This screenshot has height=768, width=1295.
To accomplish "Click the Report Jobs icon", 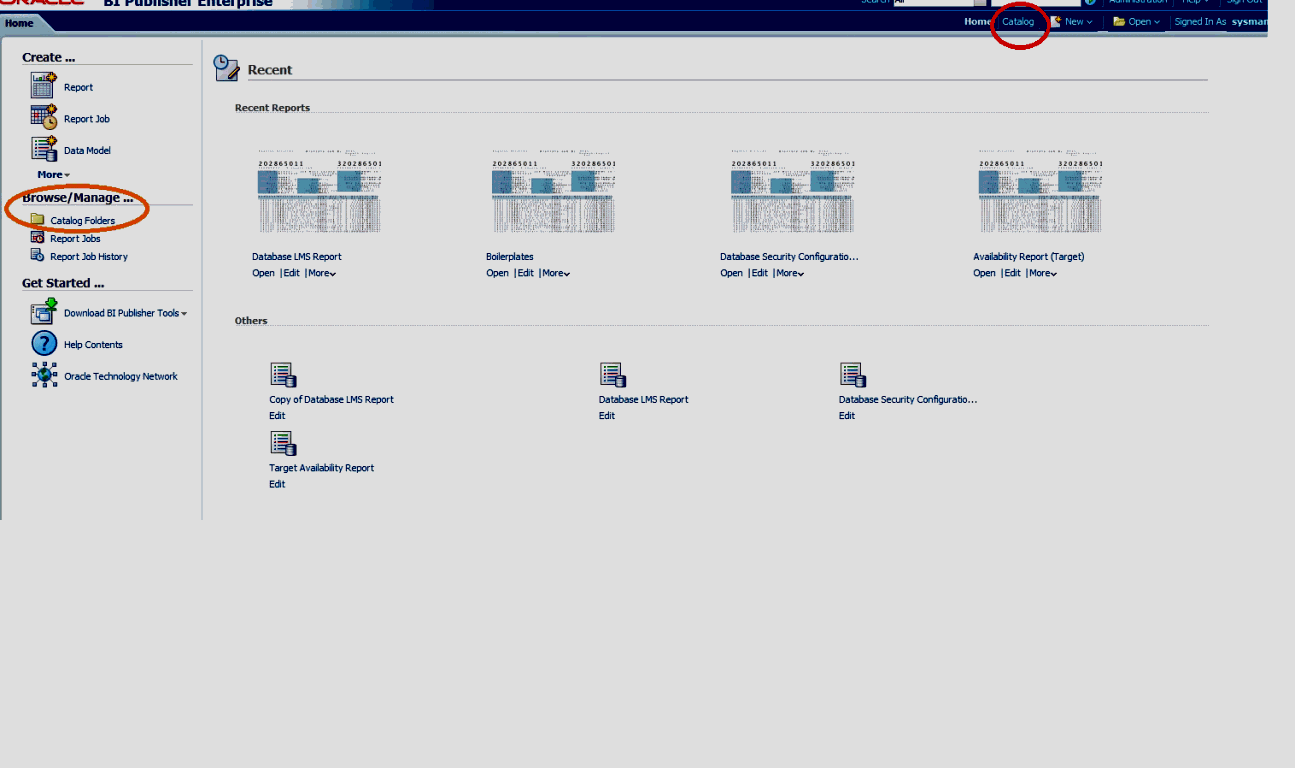I will tap(37, 238).
